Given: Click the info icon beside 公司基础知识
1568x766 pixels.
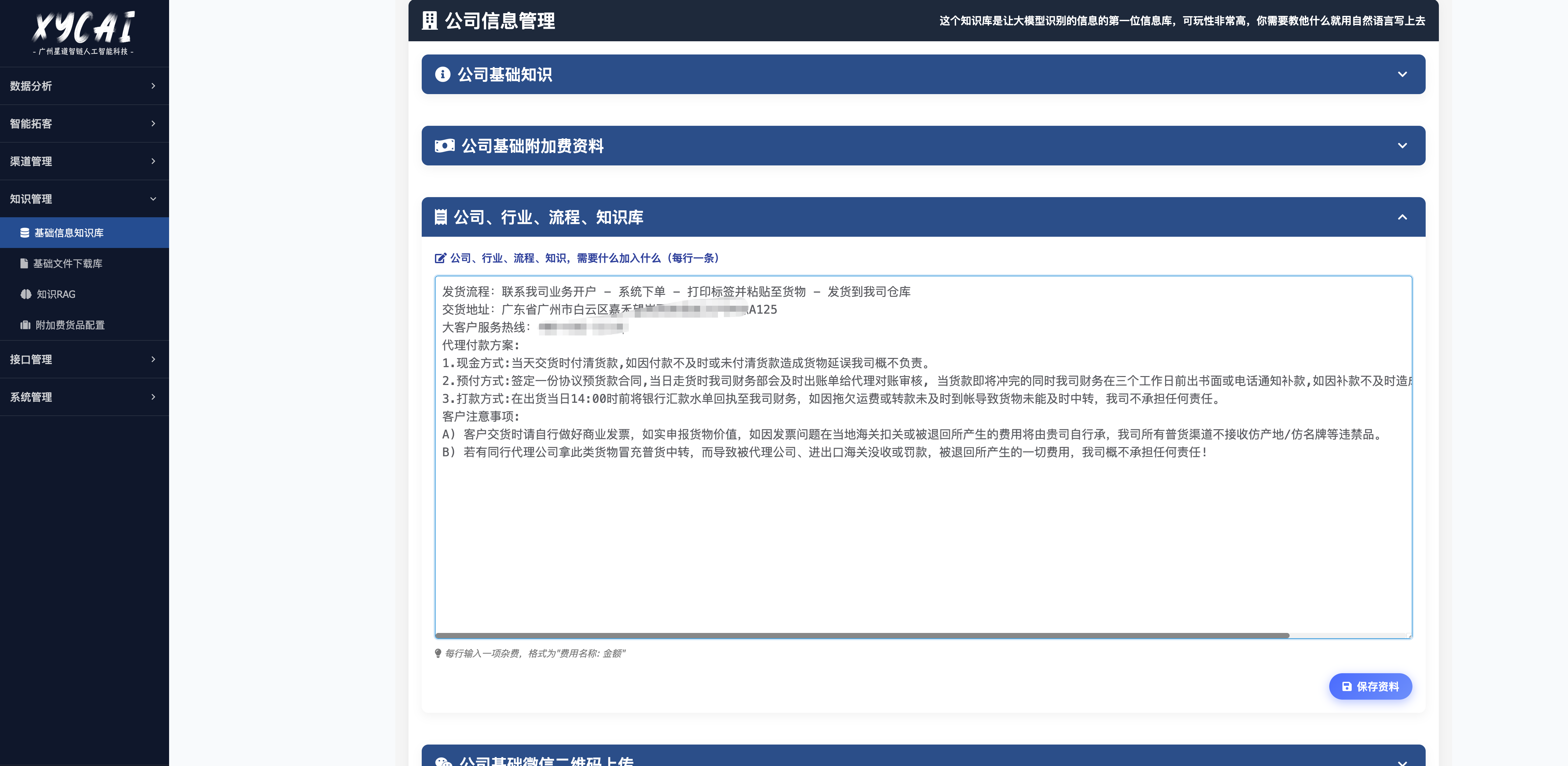Looking at the screenshot, I should pos(443,74).
